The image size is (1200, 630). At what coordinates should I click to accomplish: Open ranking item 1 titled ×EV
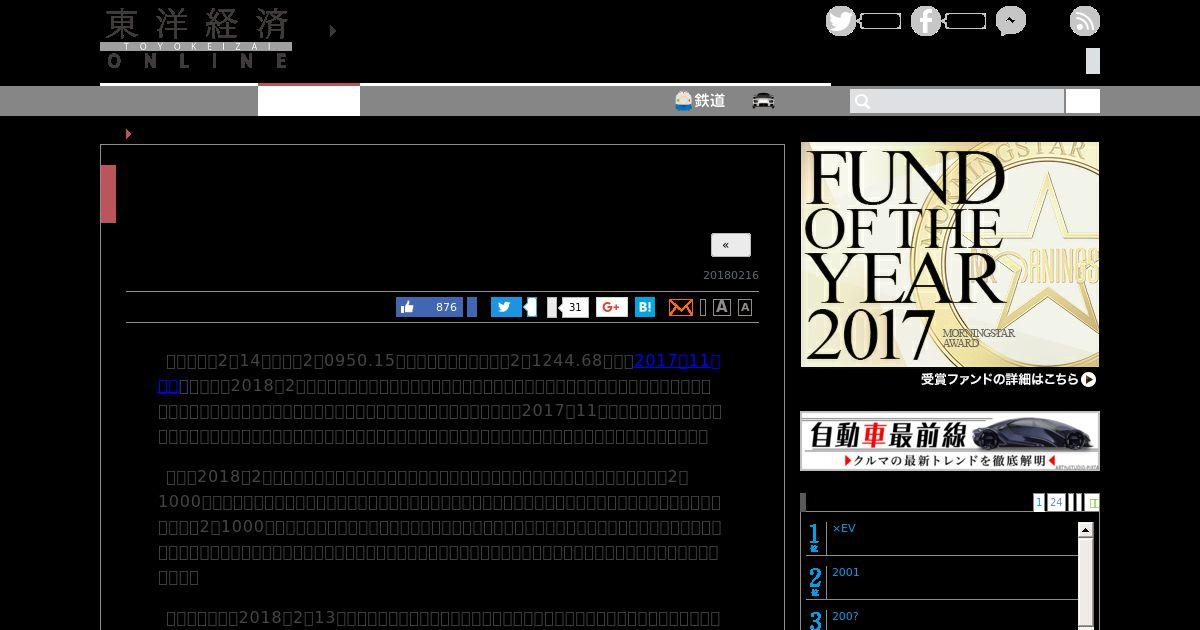pyautogui.click(x=844, y=528)
